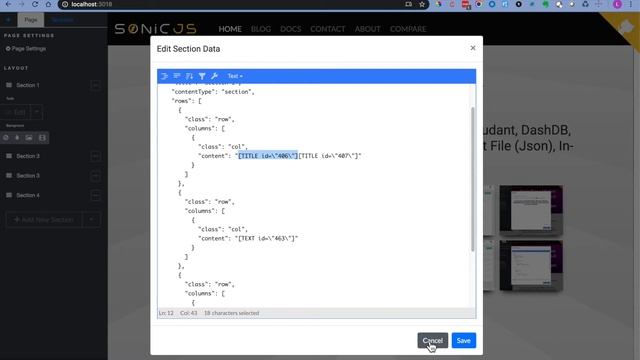640x360 pixels.
Task: Click the "rows": [ line in the editor
Action: tap(187, 101)
